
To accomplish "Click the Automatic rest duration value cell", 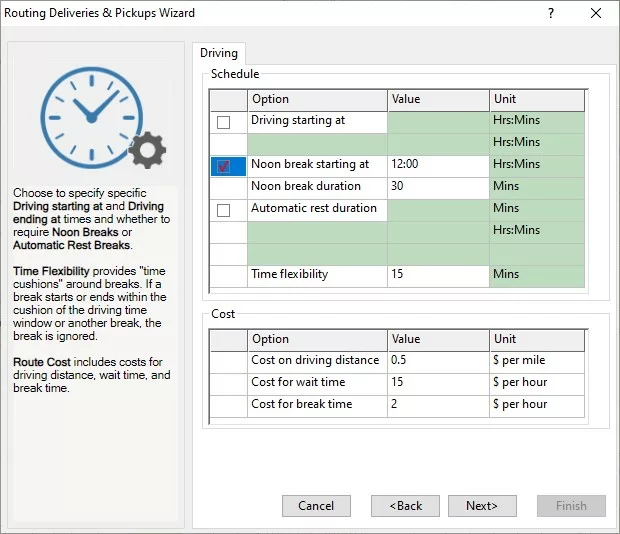I will [x=438, y=209].
